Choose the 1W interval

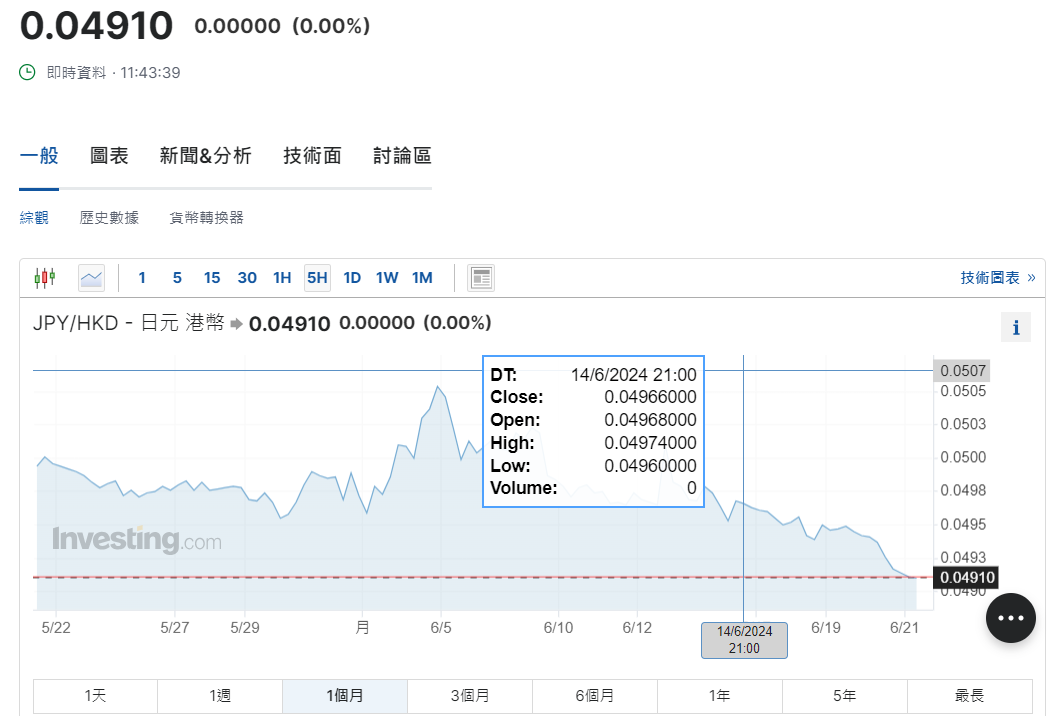coord(387,278)
